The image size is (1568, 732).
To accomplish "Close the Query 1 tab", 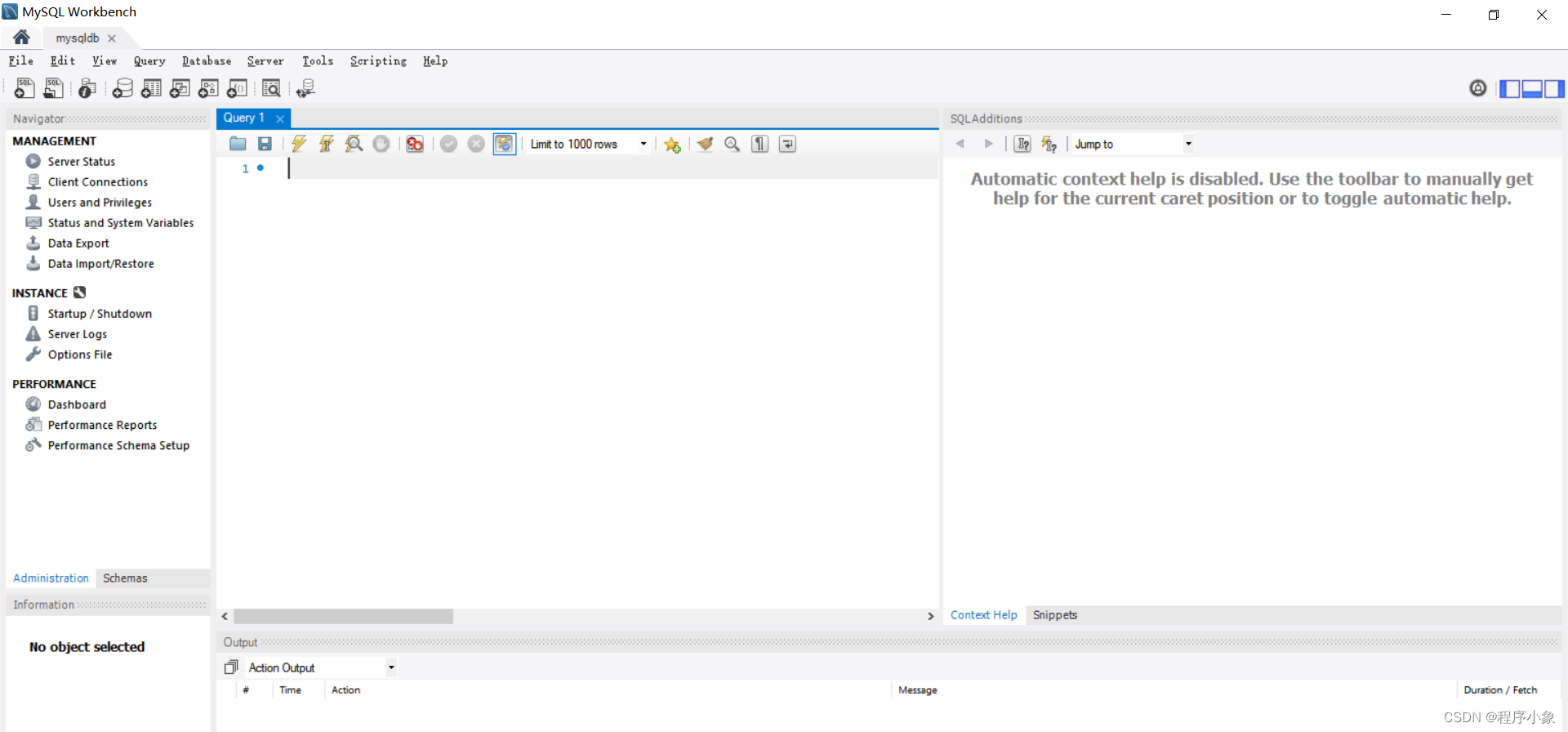I will (280, 118).
